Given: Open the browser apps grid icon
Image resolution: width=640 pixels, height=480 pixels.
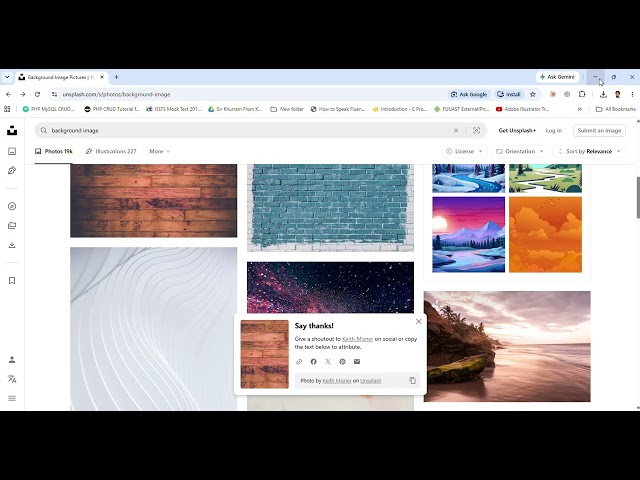Looking at the screenshot, I should (x=7, y=109).
